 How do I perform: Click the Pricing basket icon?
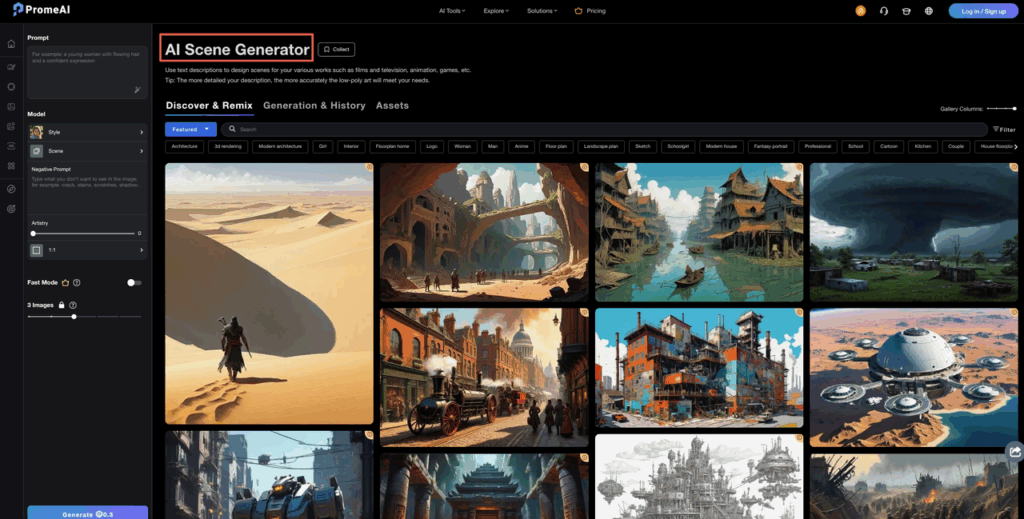click(578, 10)
